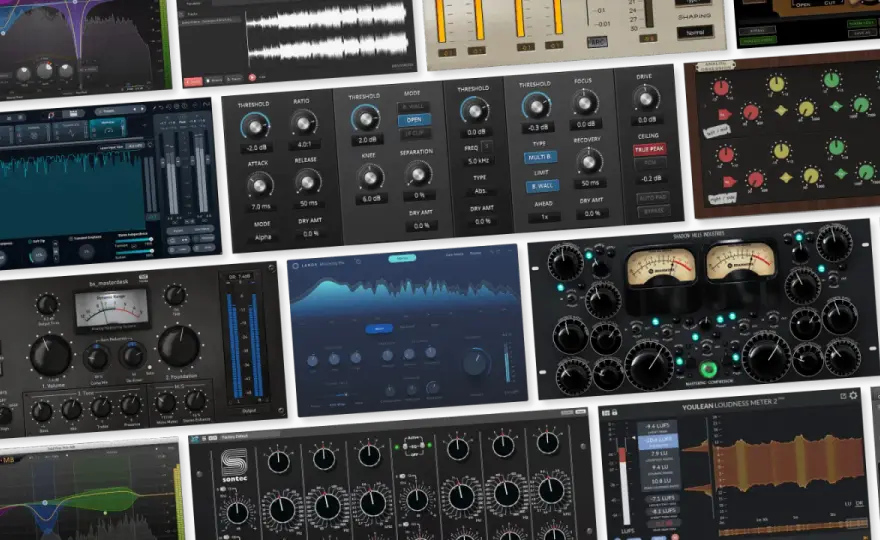
Task: Click the KNEE knob at 6.0 dB
Action: (x=370, y=177)
